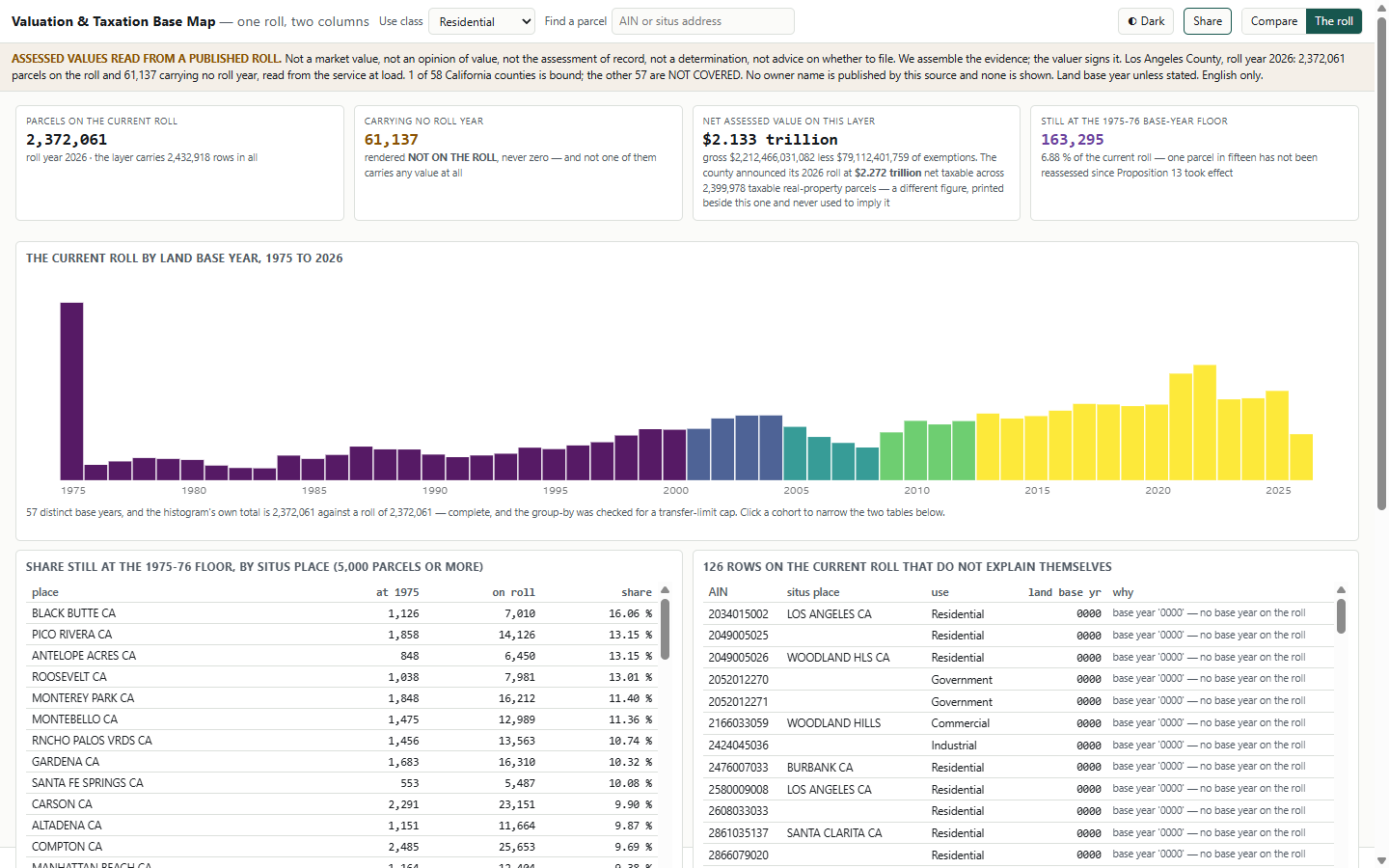Click the page scrollbar down arrow

point(1381,860)
